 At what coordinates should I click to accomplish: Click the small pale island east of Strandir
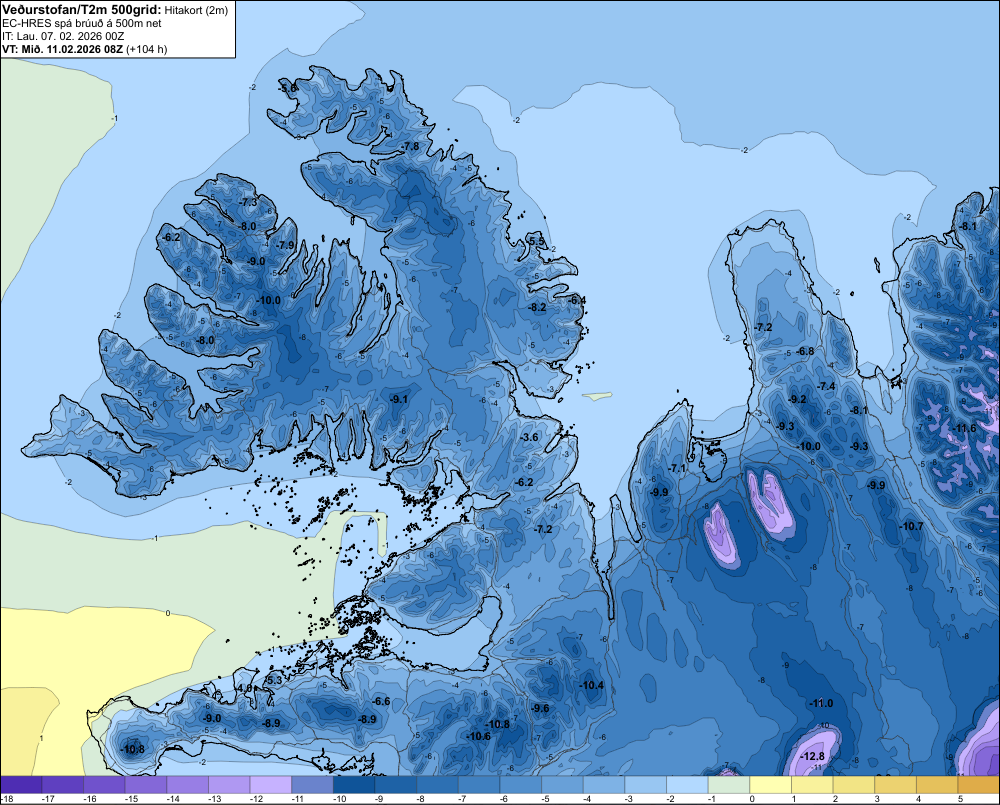coord(597,396)
